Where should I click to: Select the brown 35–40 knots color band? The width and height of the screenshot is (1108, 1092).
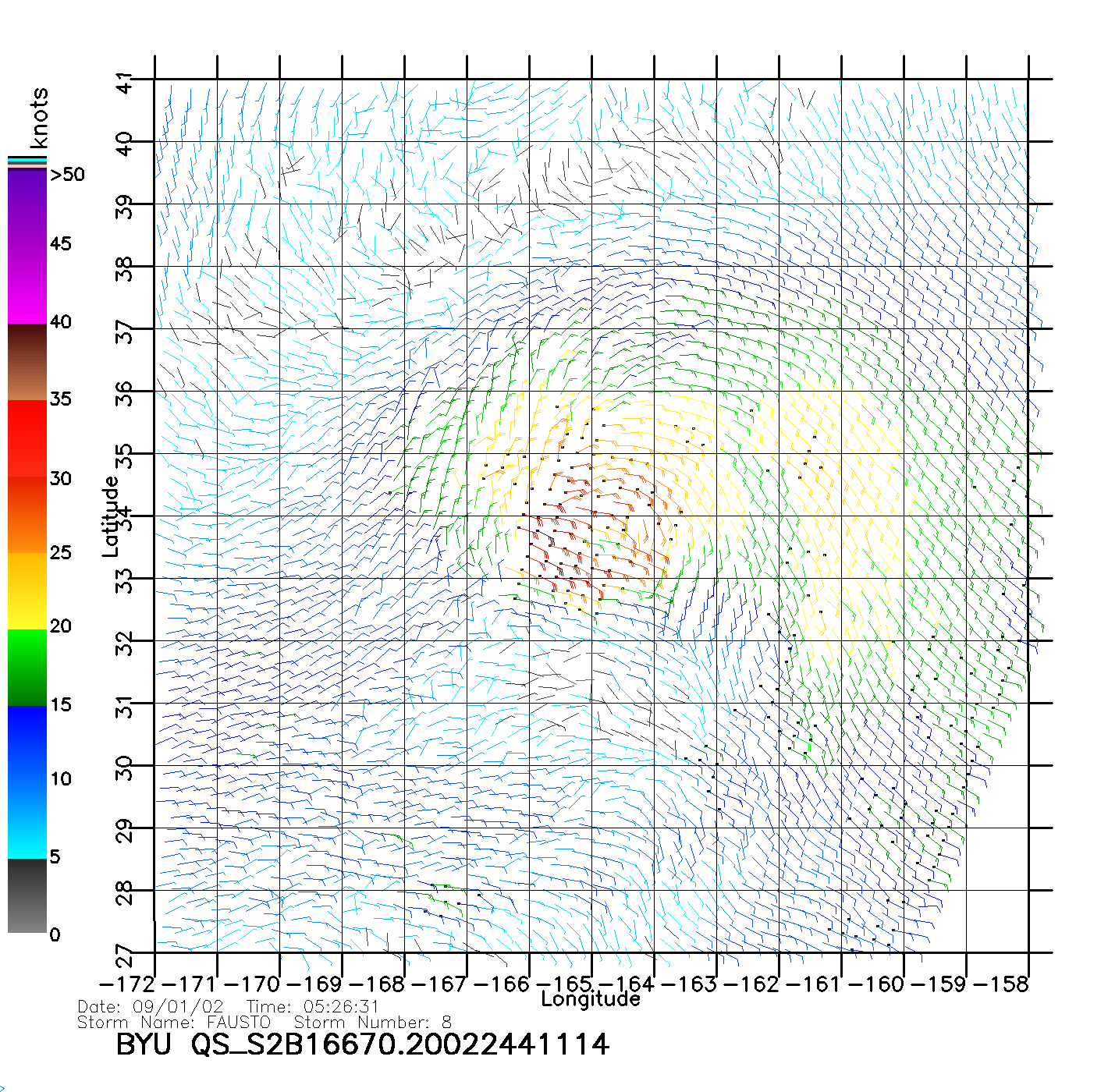(x=27, y=362)
